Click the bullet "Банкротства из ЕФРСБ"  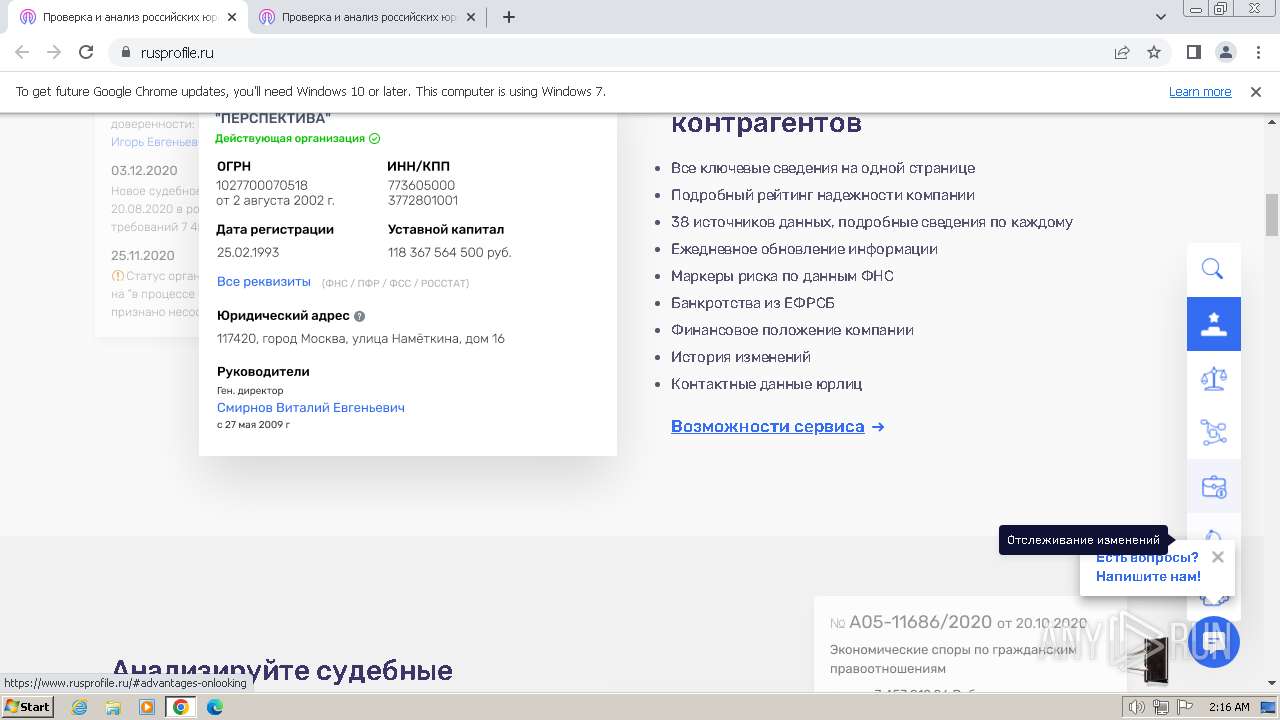pos(753,303)
